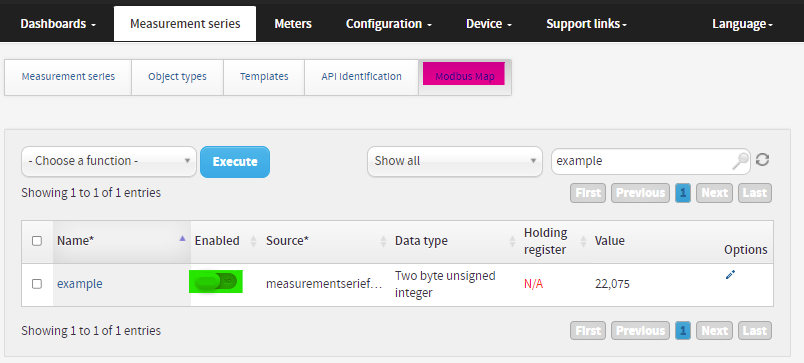Viewport: 804px width, 363px height.
Task: Open the Measurement series main tab
Action: click(x=185, y=24)
